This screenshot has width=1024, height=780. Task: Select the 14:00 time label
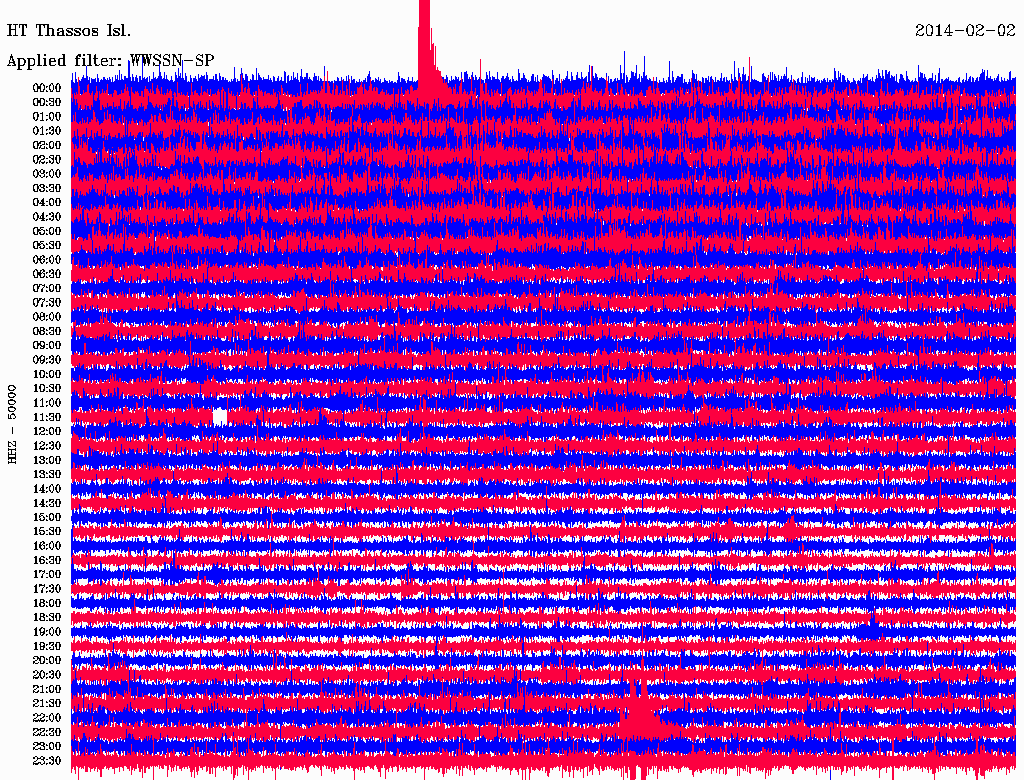coord(46,489)
